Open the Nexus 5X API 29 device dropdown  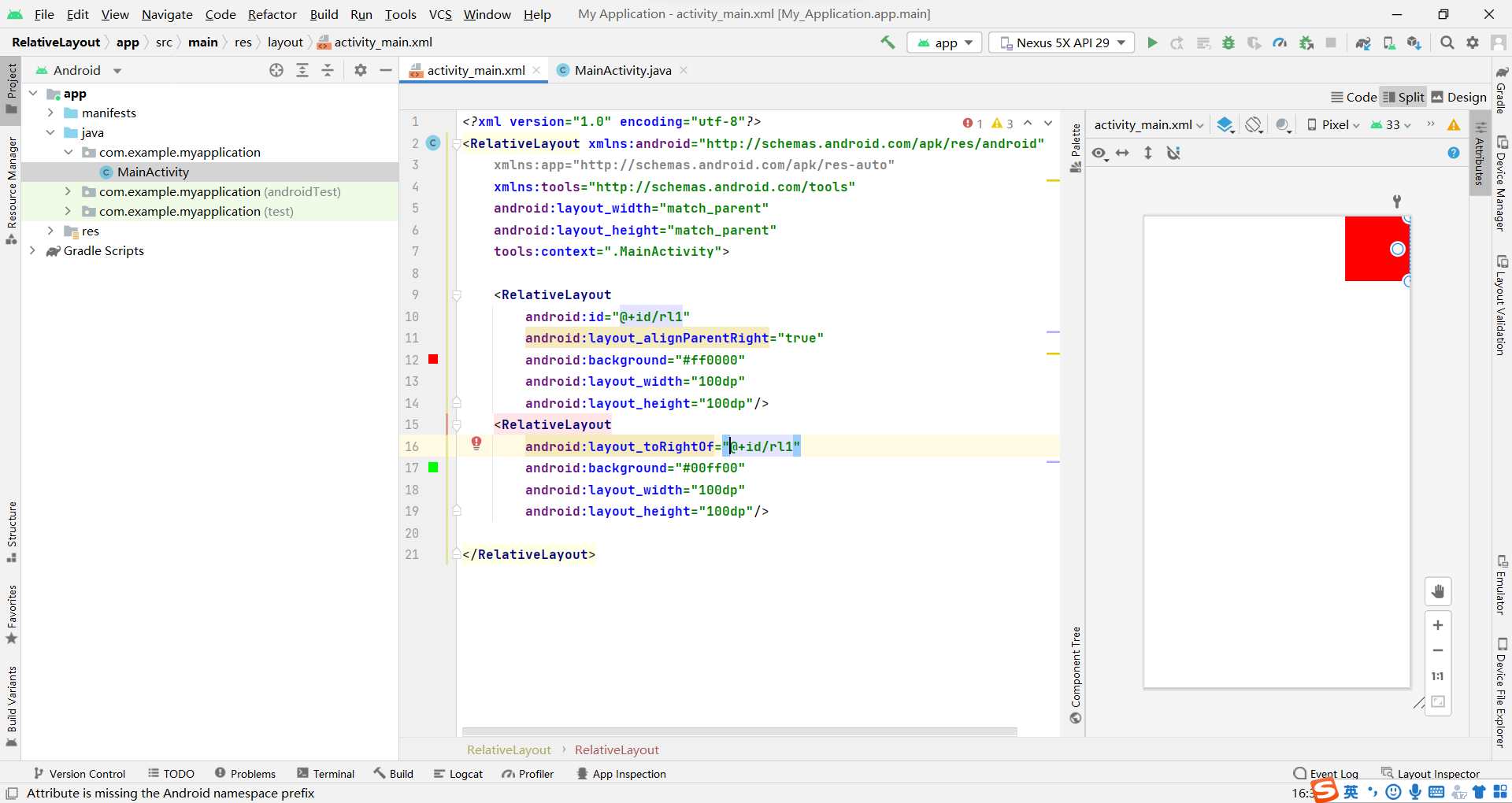pyautogui.click(x=1061, y=43)
